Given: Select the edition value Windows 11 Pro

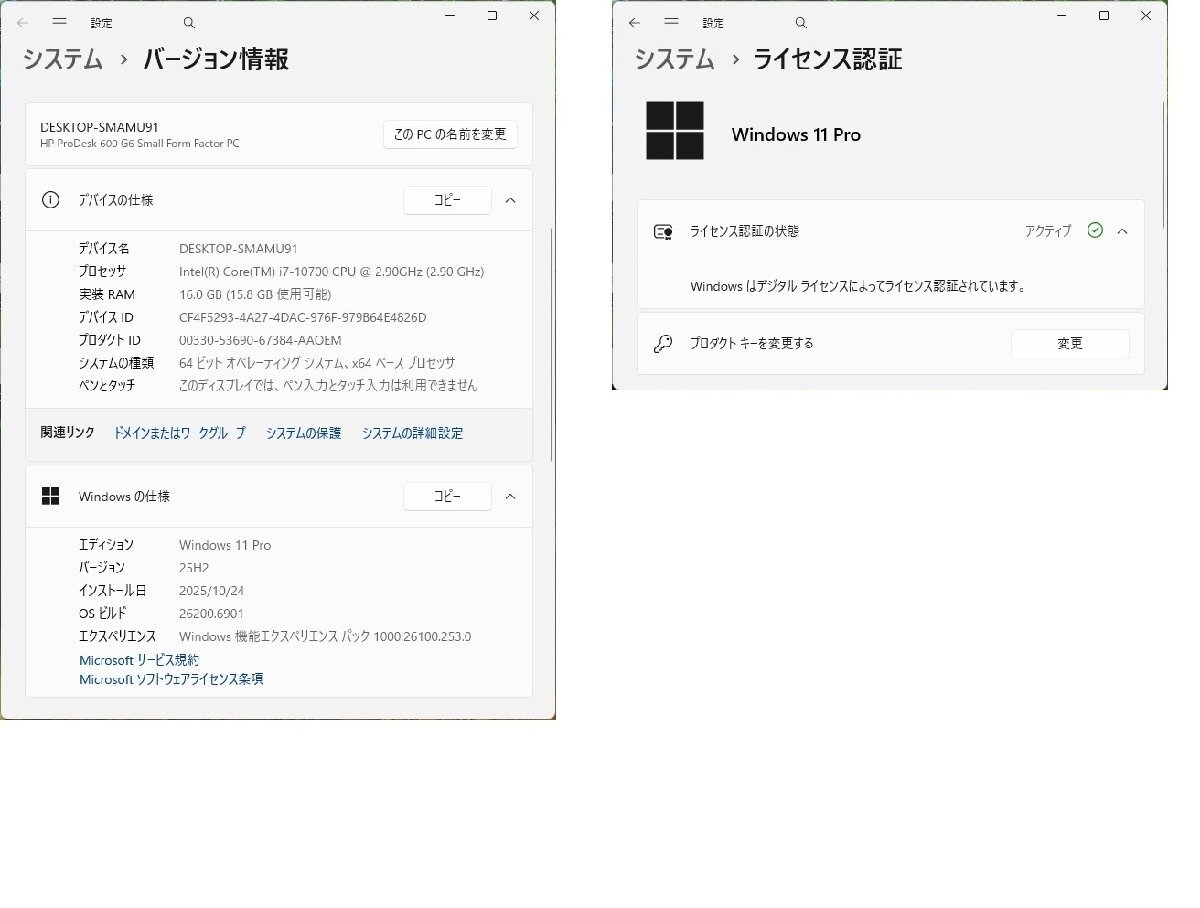Looking at the screenshot, I should [225, 545].
